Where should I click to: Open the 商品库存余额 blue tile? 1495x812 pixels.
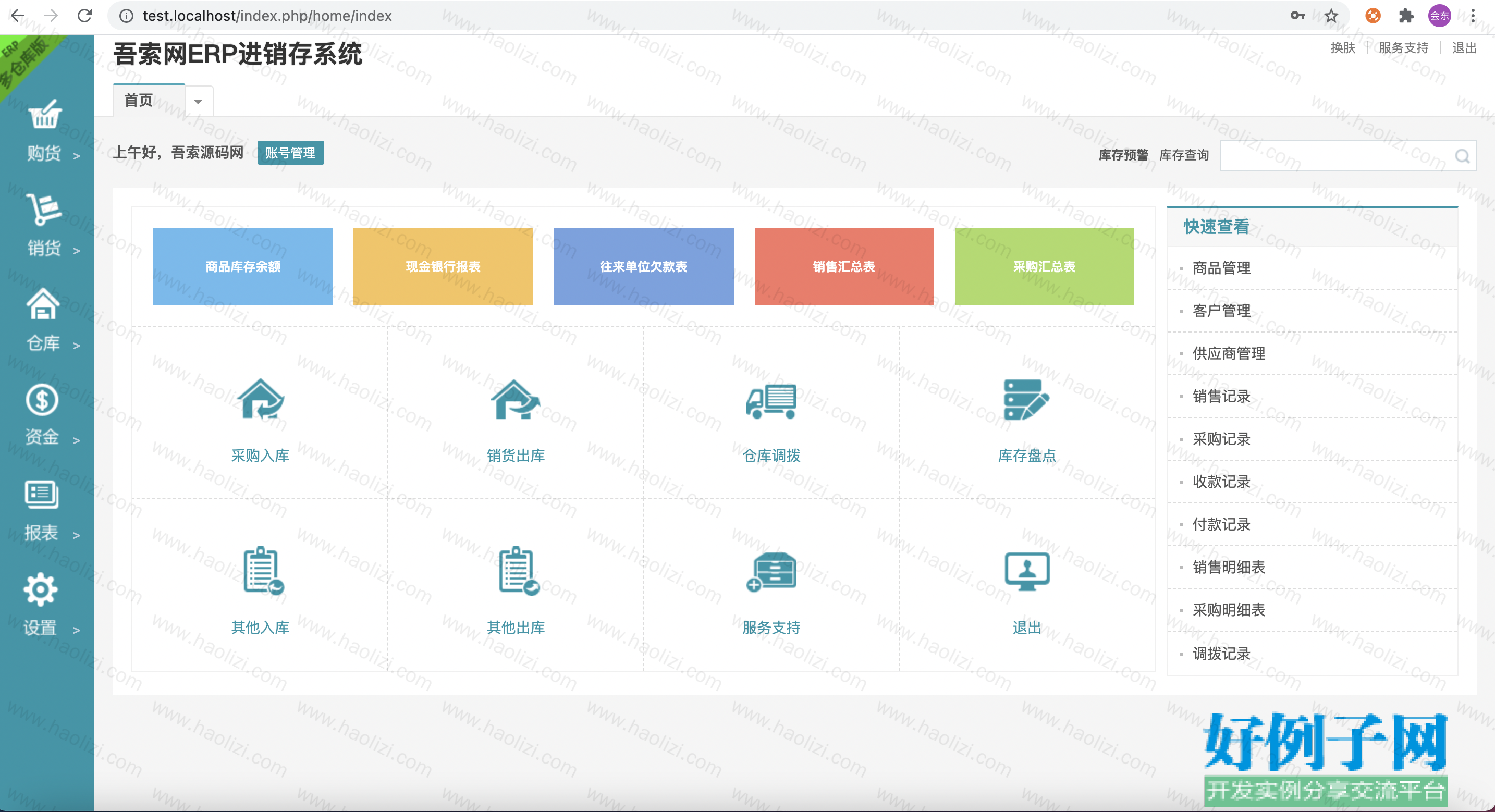pyautogui.click(x=242, y=266)
